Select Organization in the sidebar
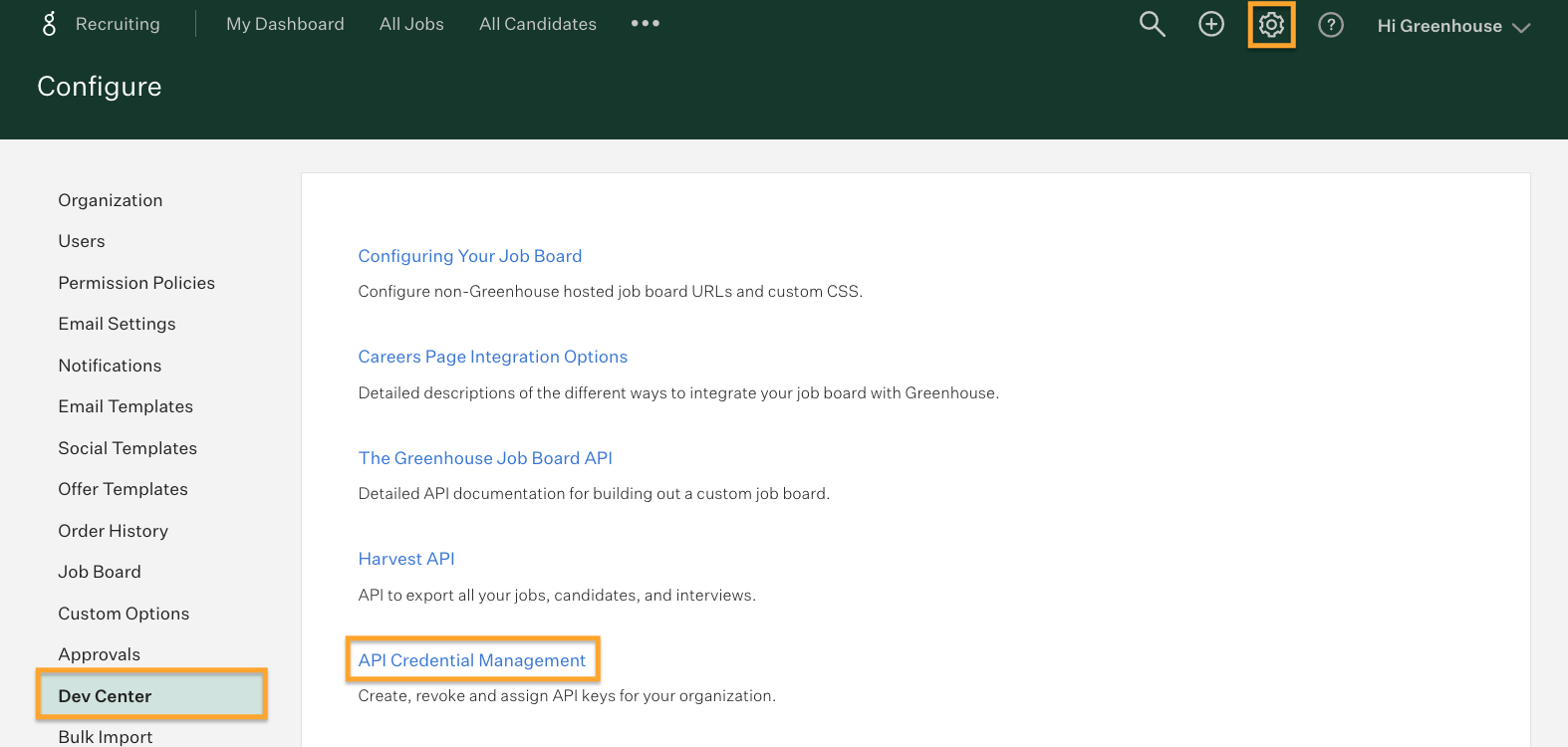The height and width of the screenshot is (747, 1568). [x=111, y=200]
